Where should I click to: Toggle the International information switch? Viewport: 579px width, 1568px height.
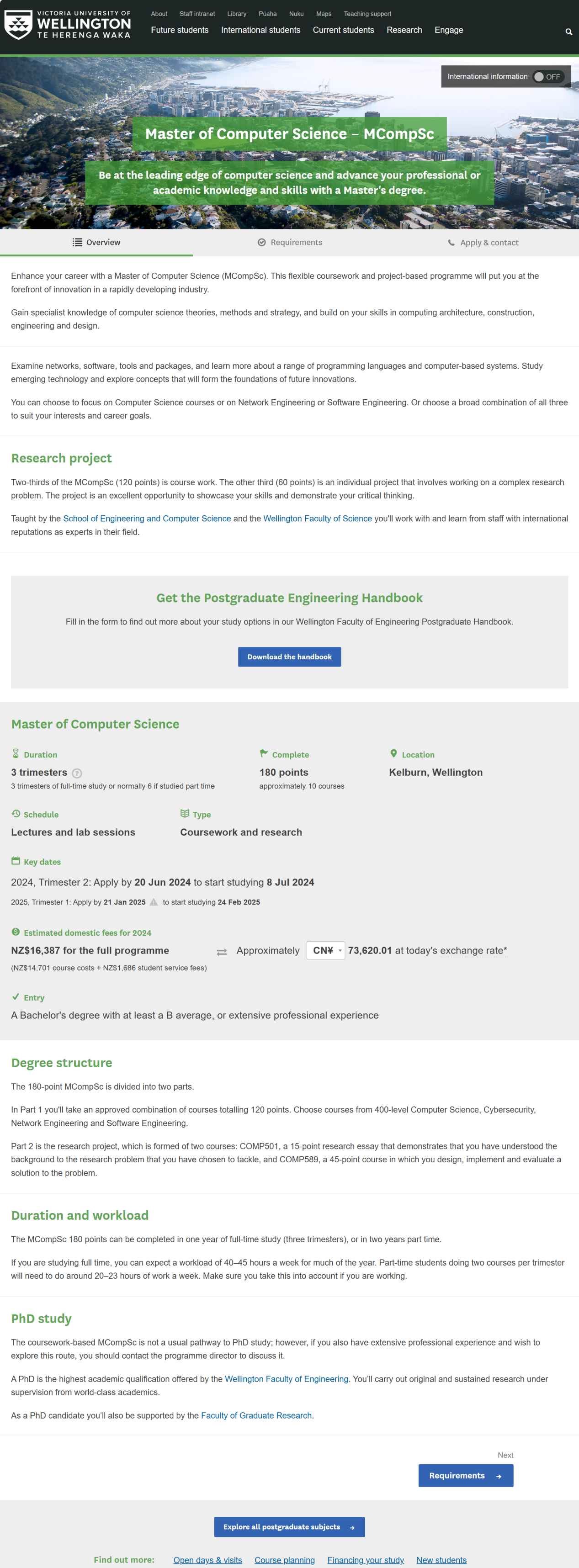(547, 77)
